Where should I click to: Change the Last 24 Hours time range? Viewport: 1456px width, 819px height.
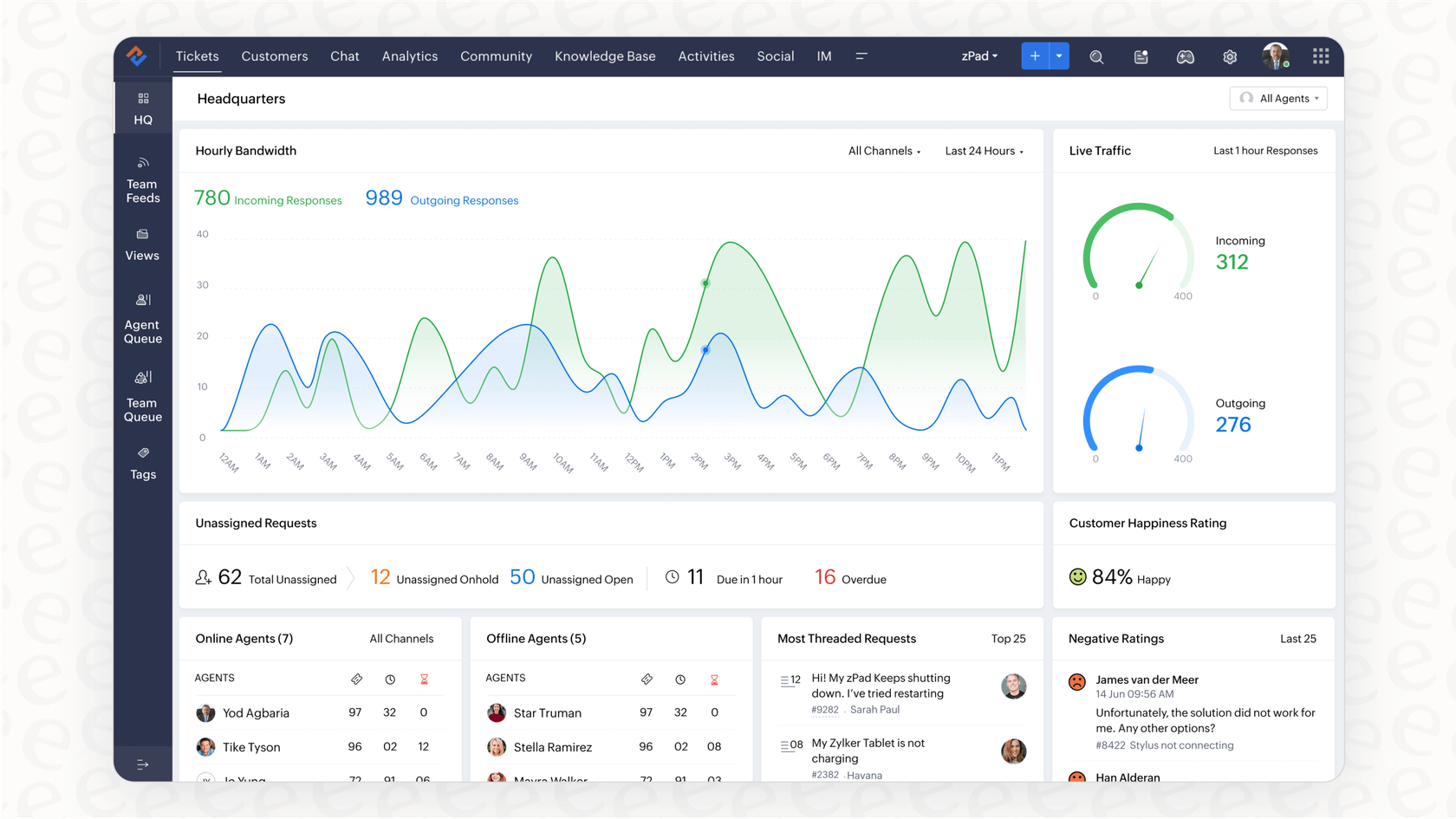click(x=980, y=151)
